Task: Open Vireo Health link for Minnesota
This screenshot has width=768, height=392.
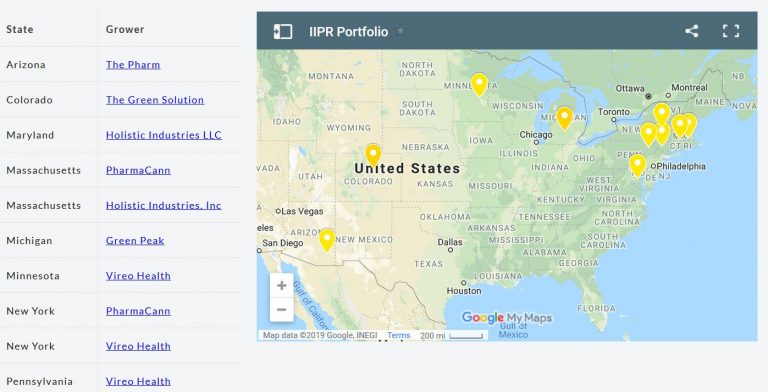Action: (138, 276)
